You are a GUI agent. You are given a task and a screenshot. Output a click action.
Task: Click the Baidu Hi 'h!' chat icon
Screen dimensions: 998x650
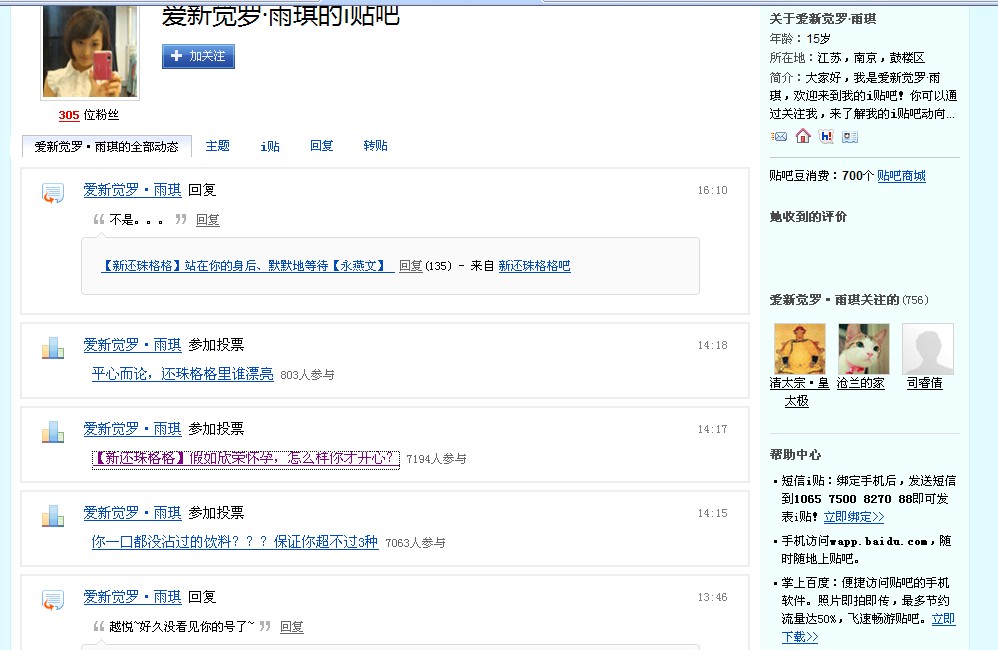click(x=826, y=136)
